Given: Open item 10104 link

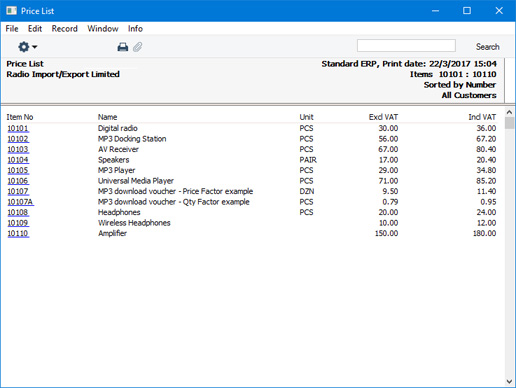Looking at the screenshot, I should click(x=18, y=160).
